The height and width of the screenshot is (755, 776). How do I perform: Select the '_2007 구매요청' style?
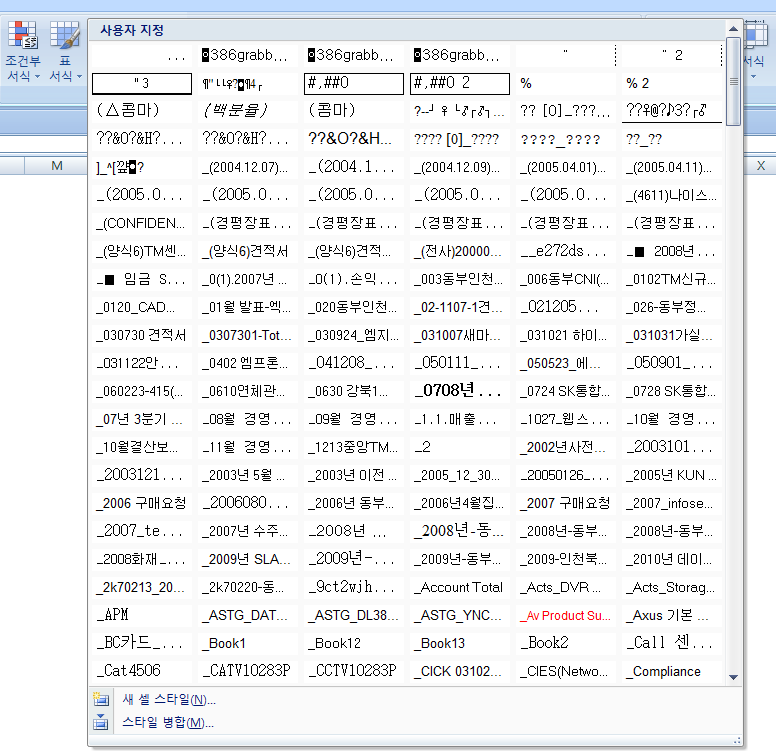566,503
